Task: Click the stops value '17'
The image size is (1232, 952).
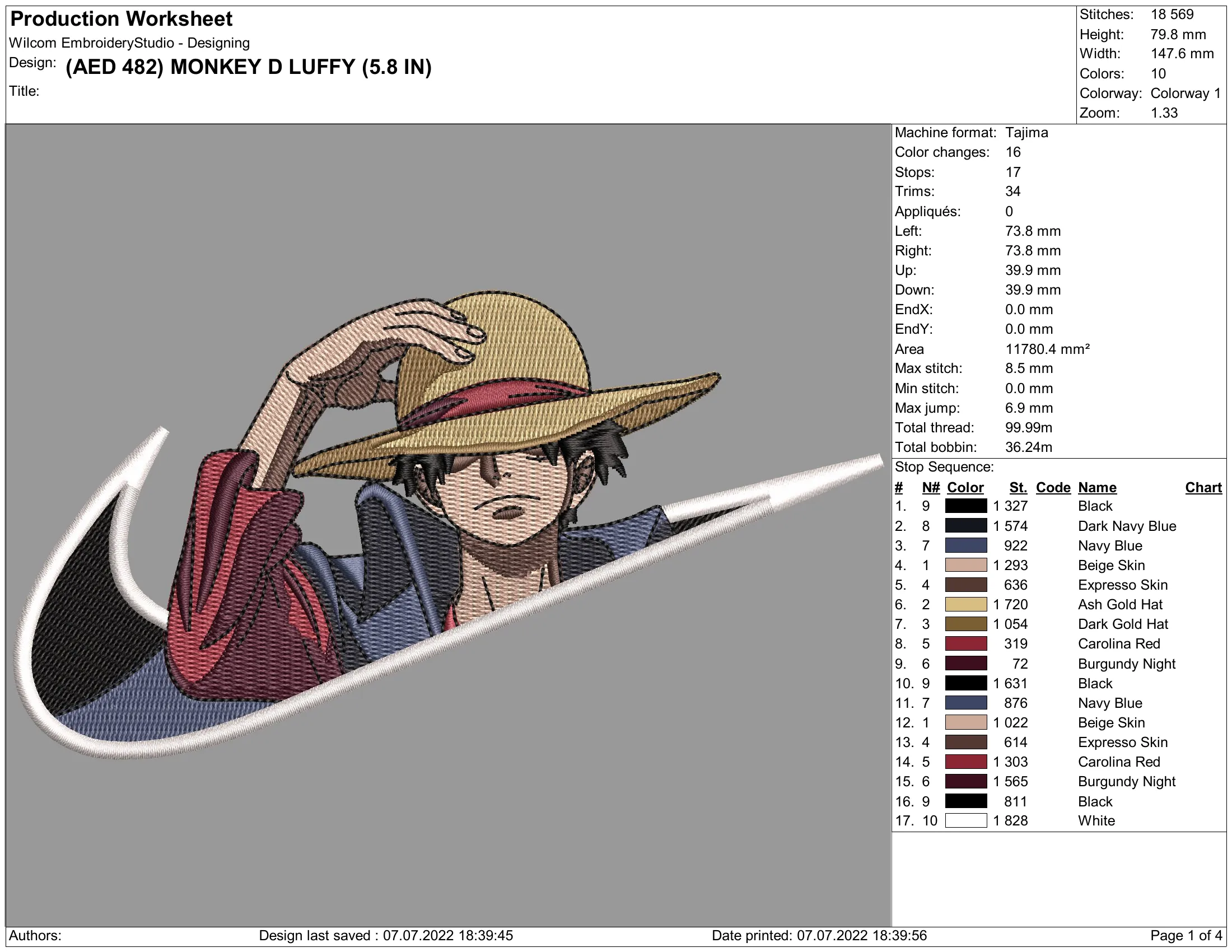Action: point(1013,172)
